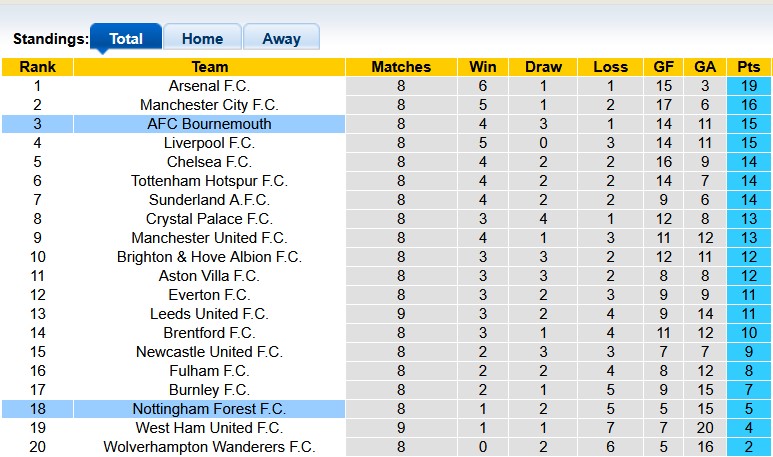
Task: Click the Arsenal F.C. team link
Action: 209,86
